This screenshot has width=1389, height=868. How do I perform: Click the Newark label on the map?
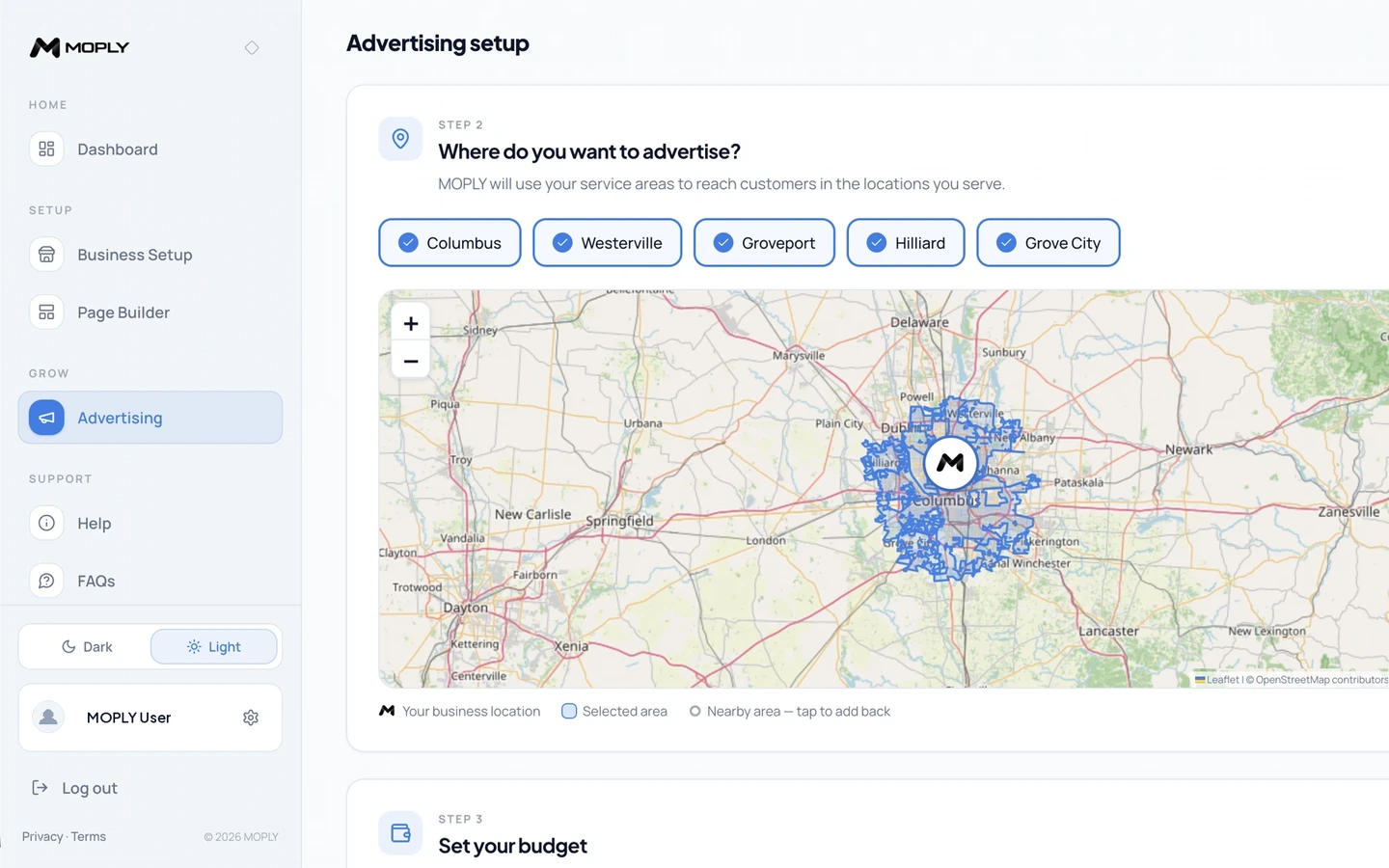click(x=1188, y=449)
